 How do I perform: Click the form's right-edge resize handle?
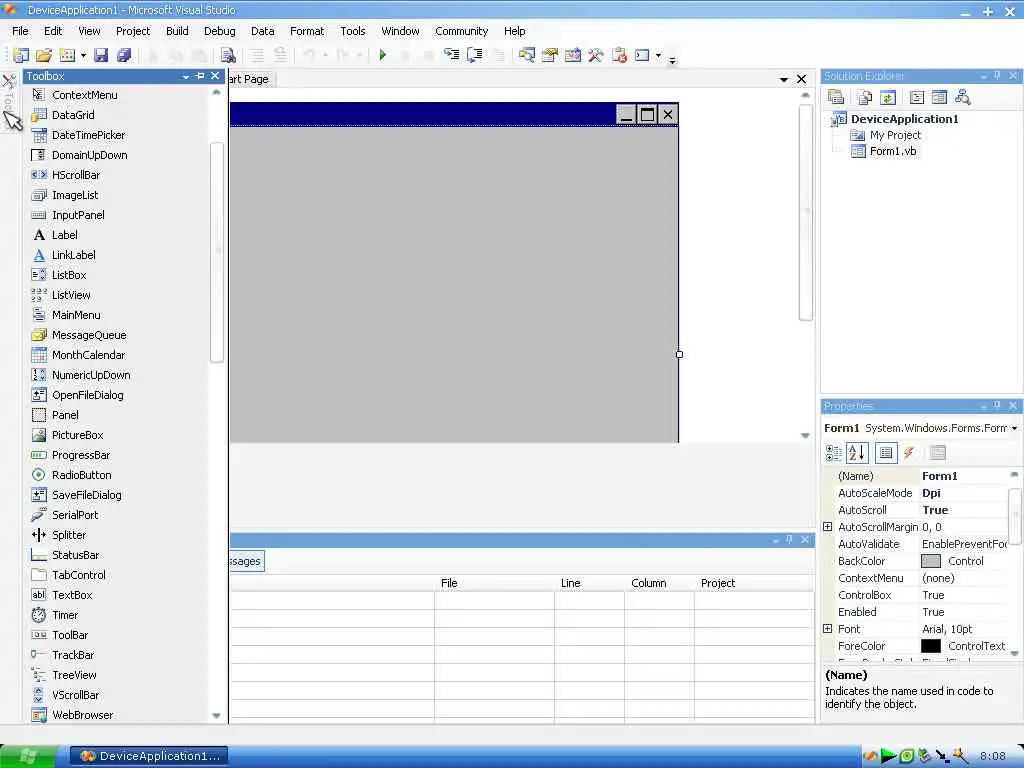(679, 354)
